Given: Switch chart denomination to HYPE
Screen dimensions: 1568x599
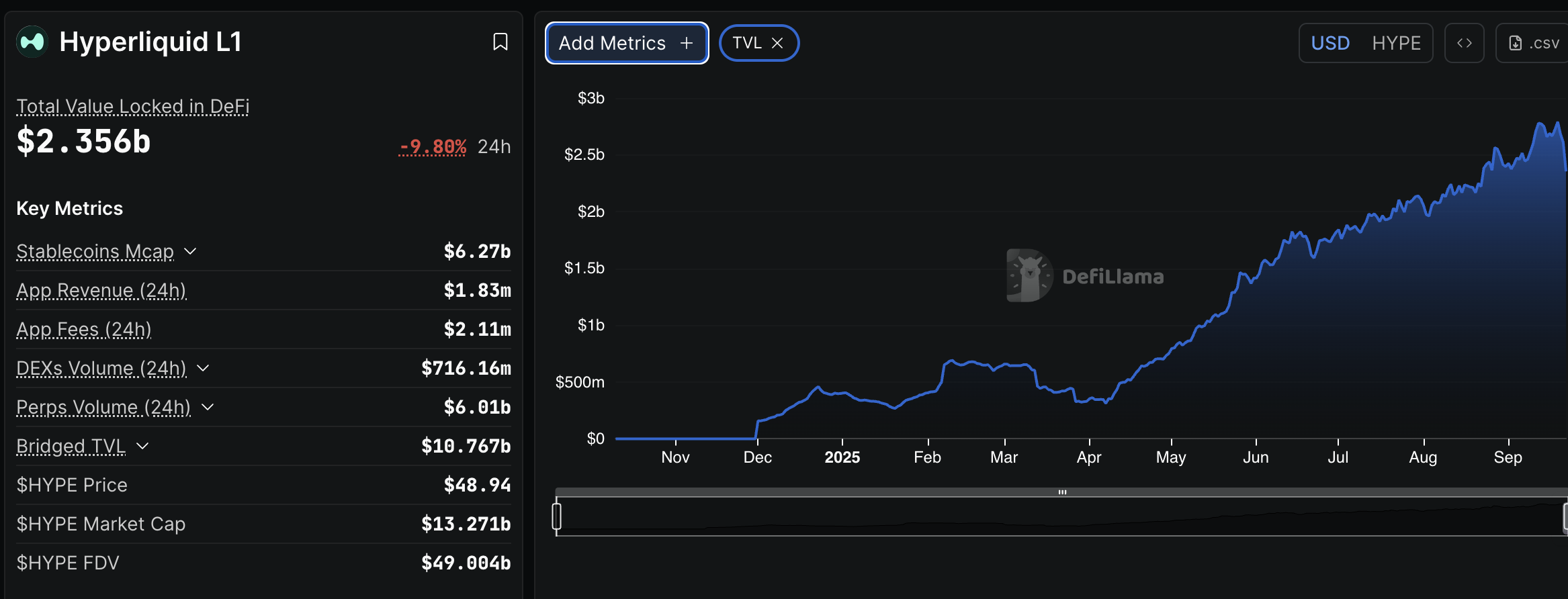Looking at the screenshot, I should pos(1396,43).
